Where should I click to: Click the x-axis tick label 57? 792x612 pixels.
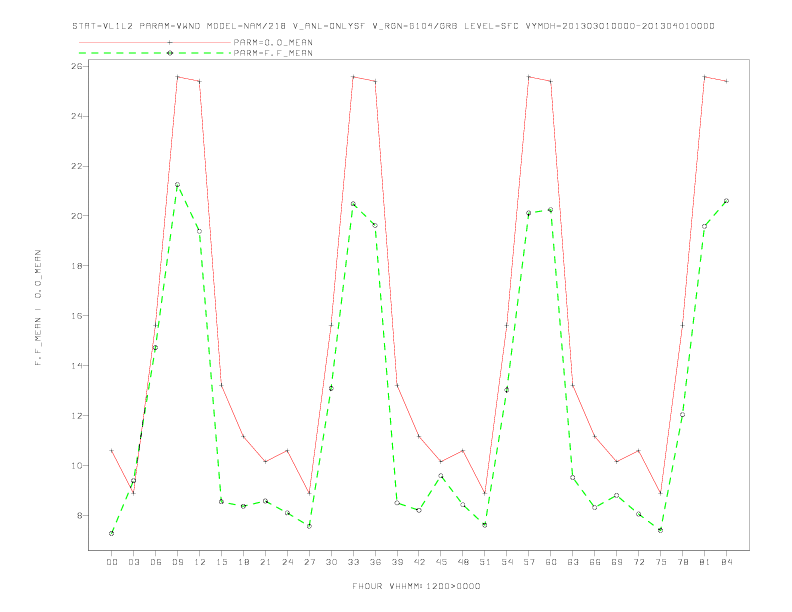[529, 562]
